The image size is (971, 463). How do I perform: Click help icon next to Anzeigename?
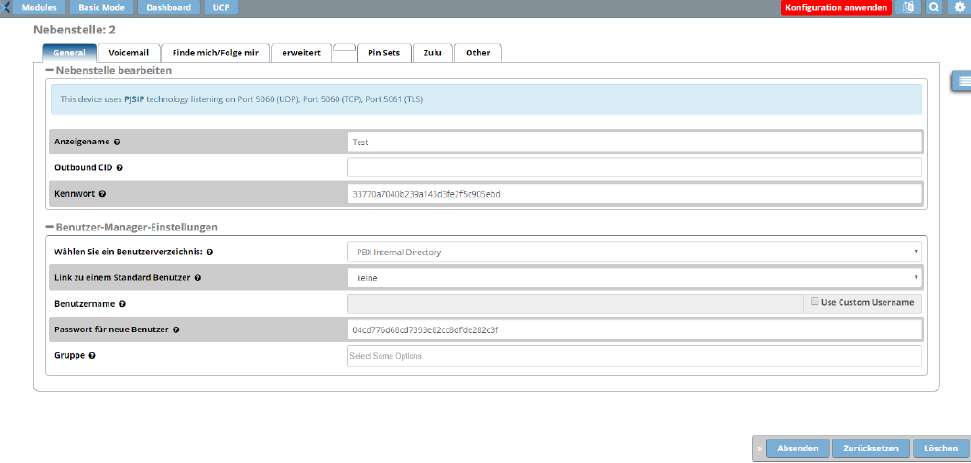pos(117,142)
